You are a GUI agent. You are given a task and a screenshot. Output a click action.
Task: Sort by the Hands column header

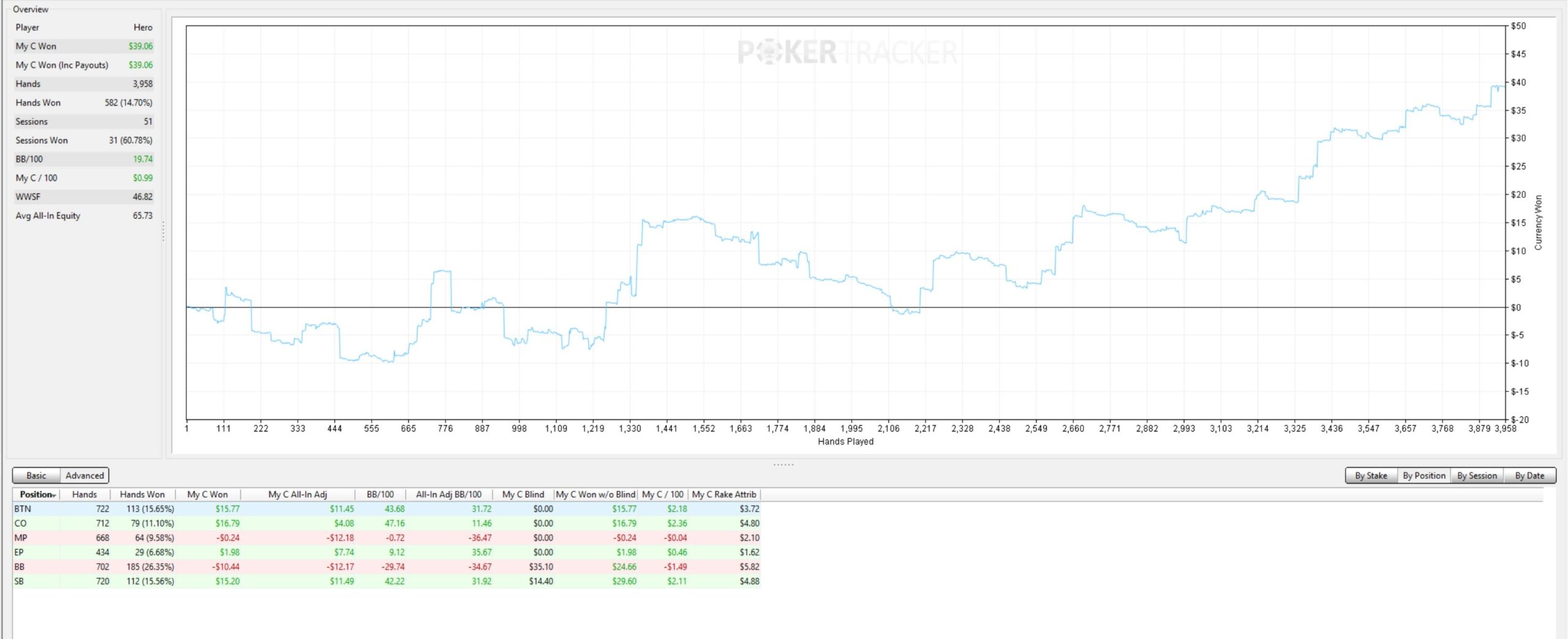[x=85, y=494]
